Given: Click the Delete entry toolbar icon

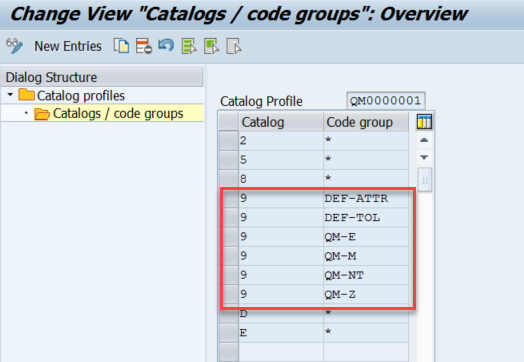Looking at the screenshot, I should point(144,46).
